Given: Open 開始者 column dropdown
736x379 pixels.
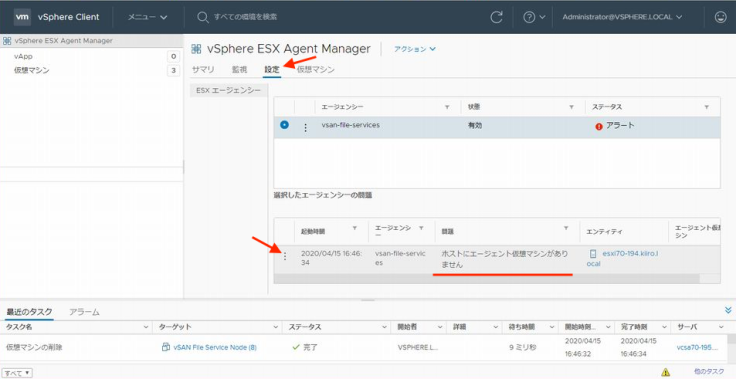Looking at the screenshot, I should (x=440, y=327).
